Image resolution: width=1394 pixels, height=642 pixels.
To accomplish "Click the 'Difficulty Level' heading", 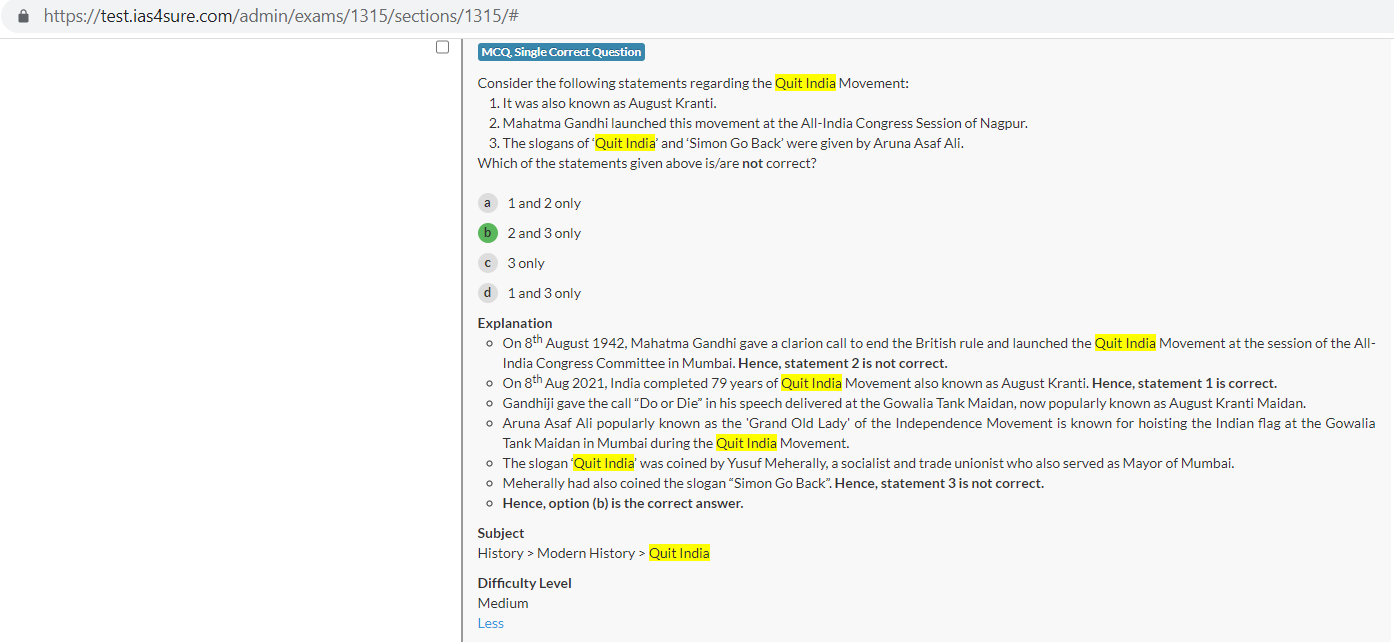I will point(524,583).
